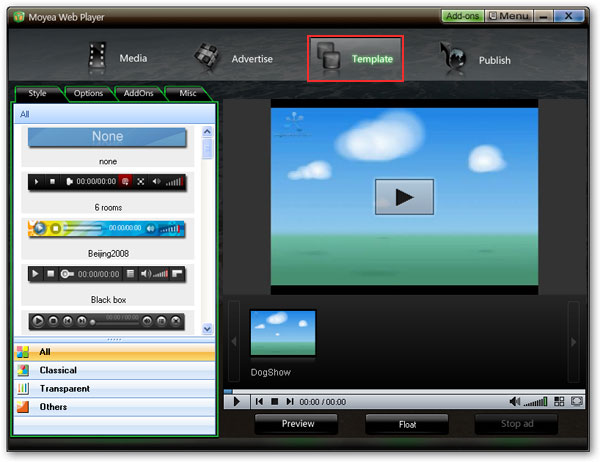Switch to the Misc tab
Viewport: 600px width, 462px height.
pos(188,93)
